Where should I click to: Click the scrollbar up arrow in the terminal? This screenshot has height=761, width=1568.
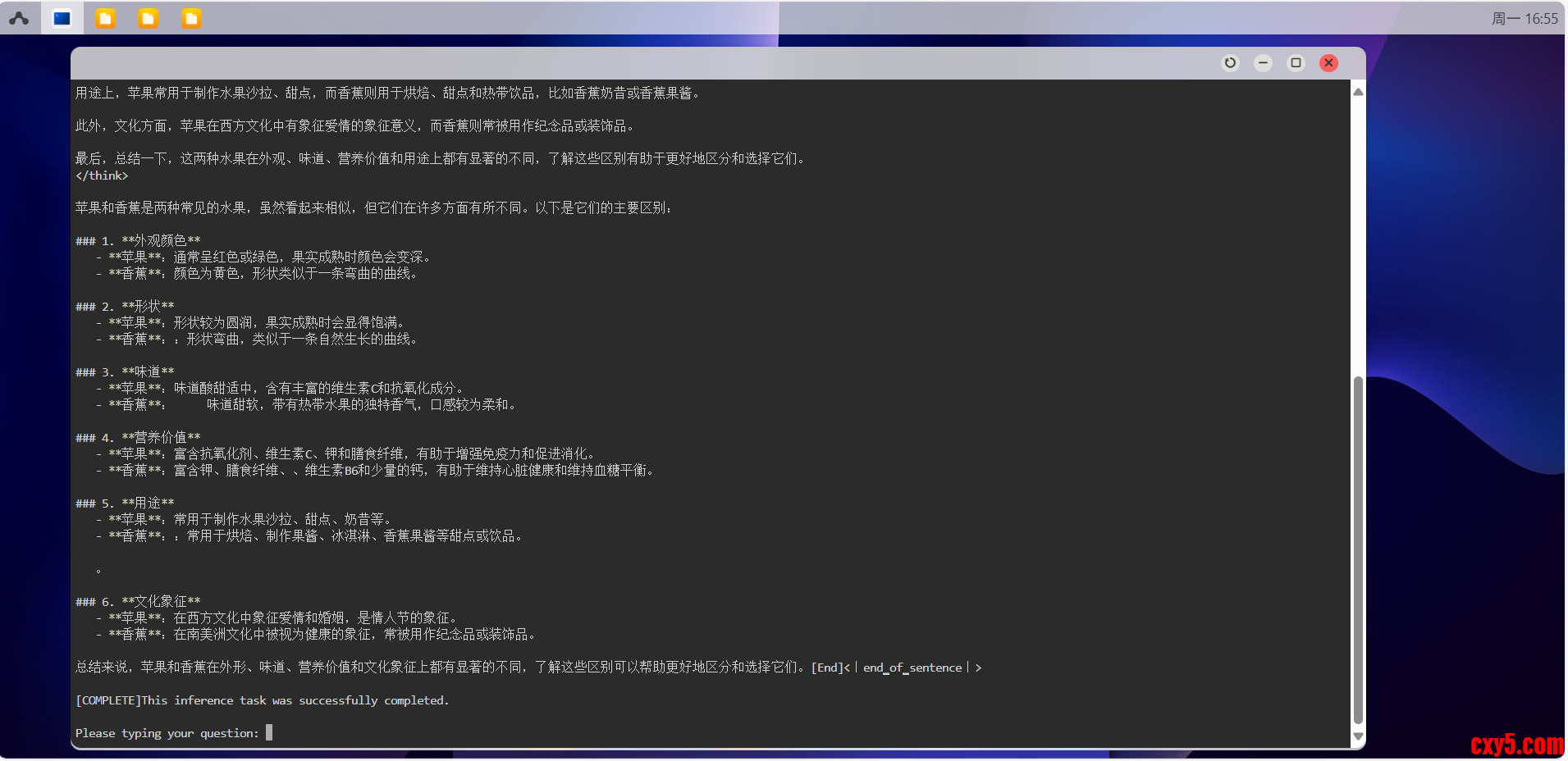tap(1358, 92)
